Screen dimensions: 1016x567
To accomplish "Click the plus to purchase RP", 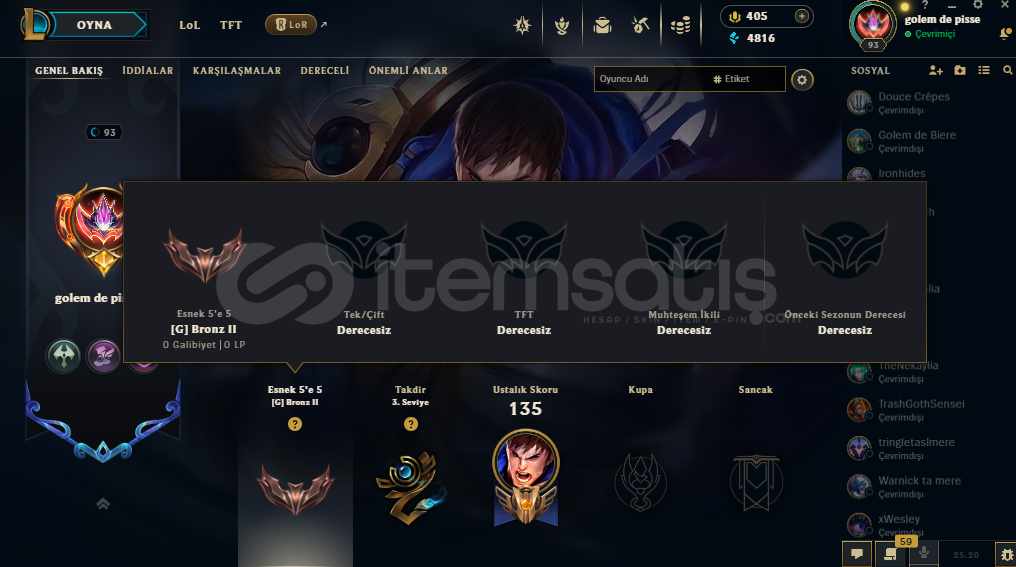I will [802, 16].
